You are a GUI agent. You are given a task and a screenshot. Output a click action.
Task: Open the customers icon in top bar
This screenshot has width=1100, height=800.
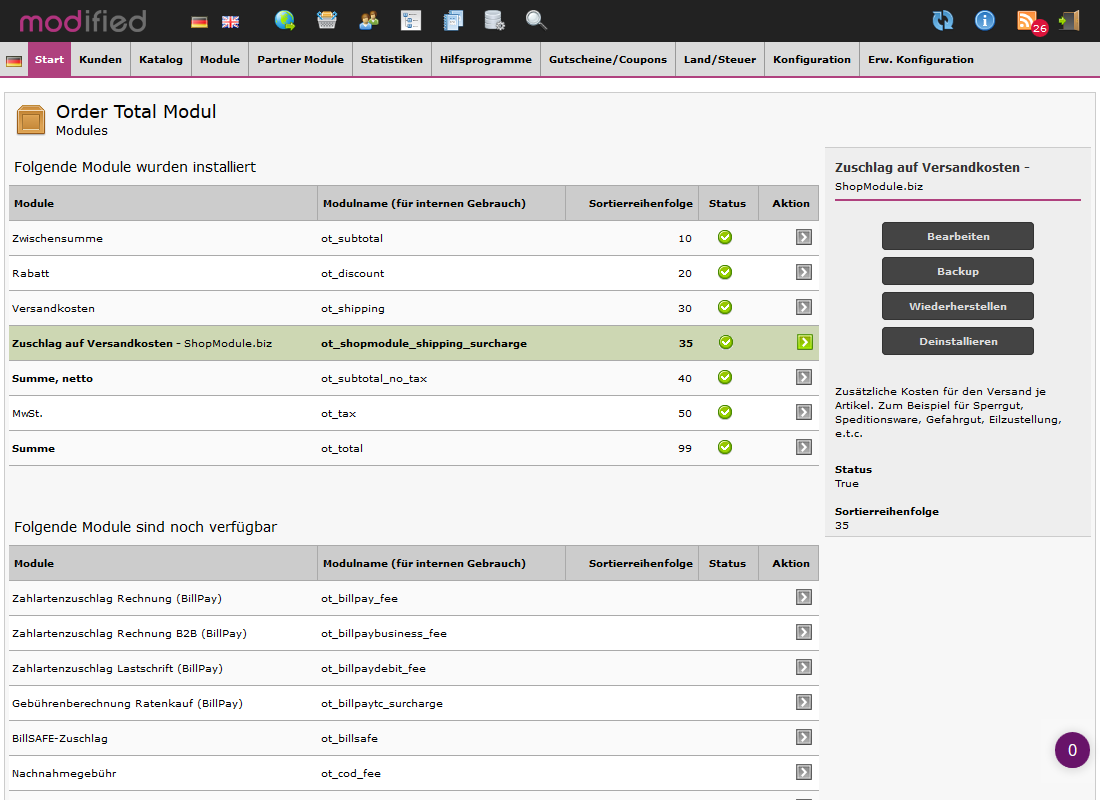(369, 20)
